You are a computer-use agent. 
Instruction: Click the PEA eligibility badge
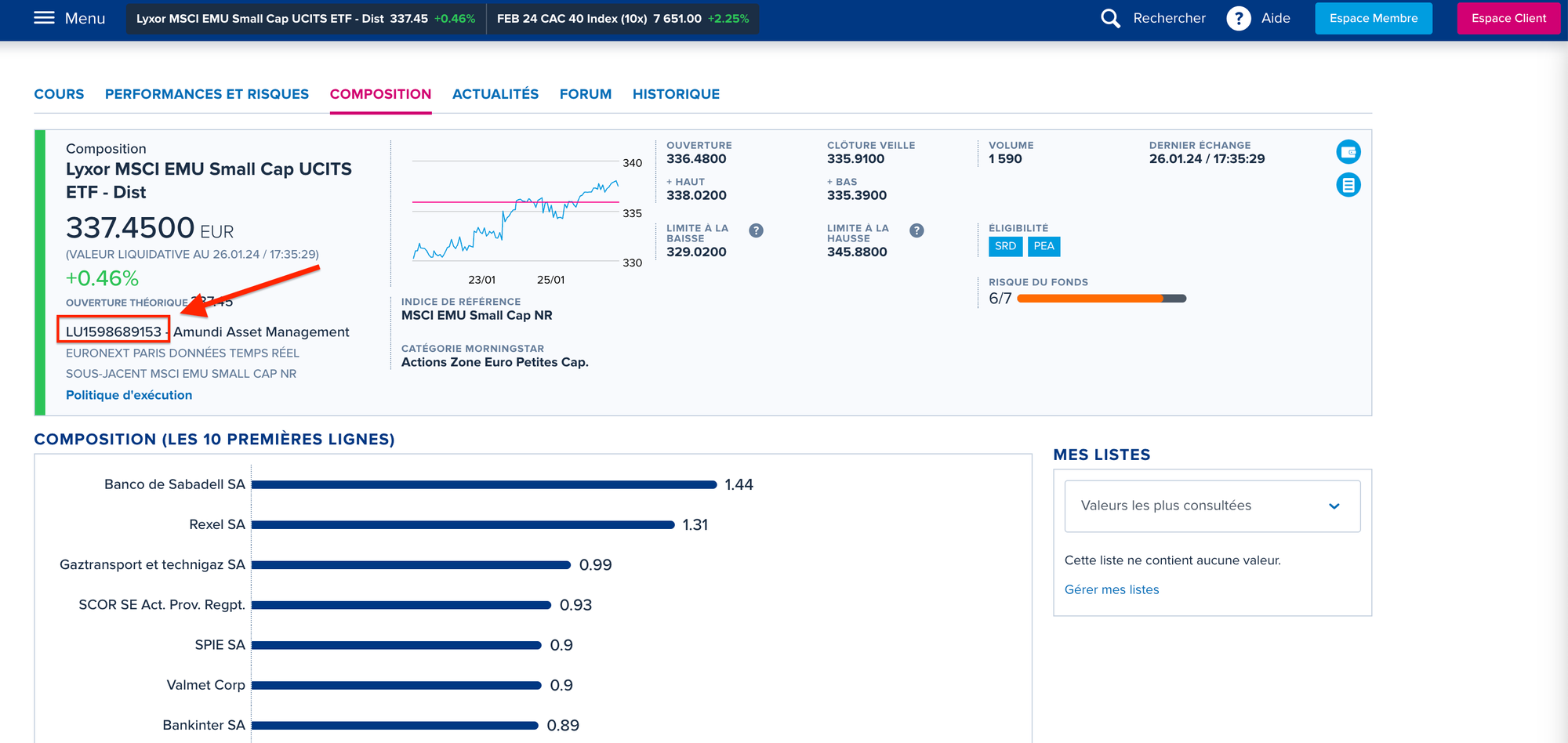click(1044, 246)
